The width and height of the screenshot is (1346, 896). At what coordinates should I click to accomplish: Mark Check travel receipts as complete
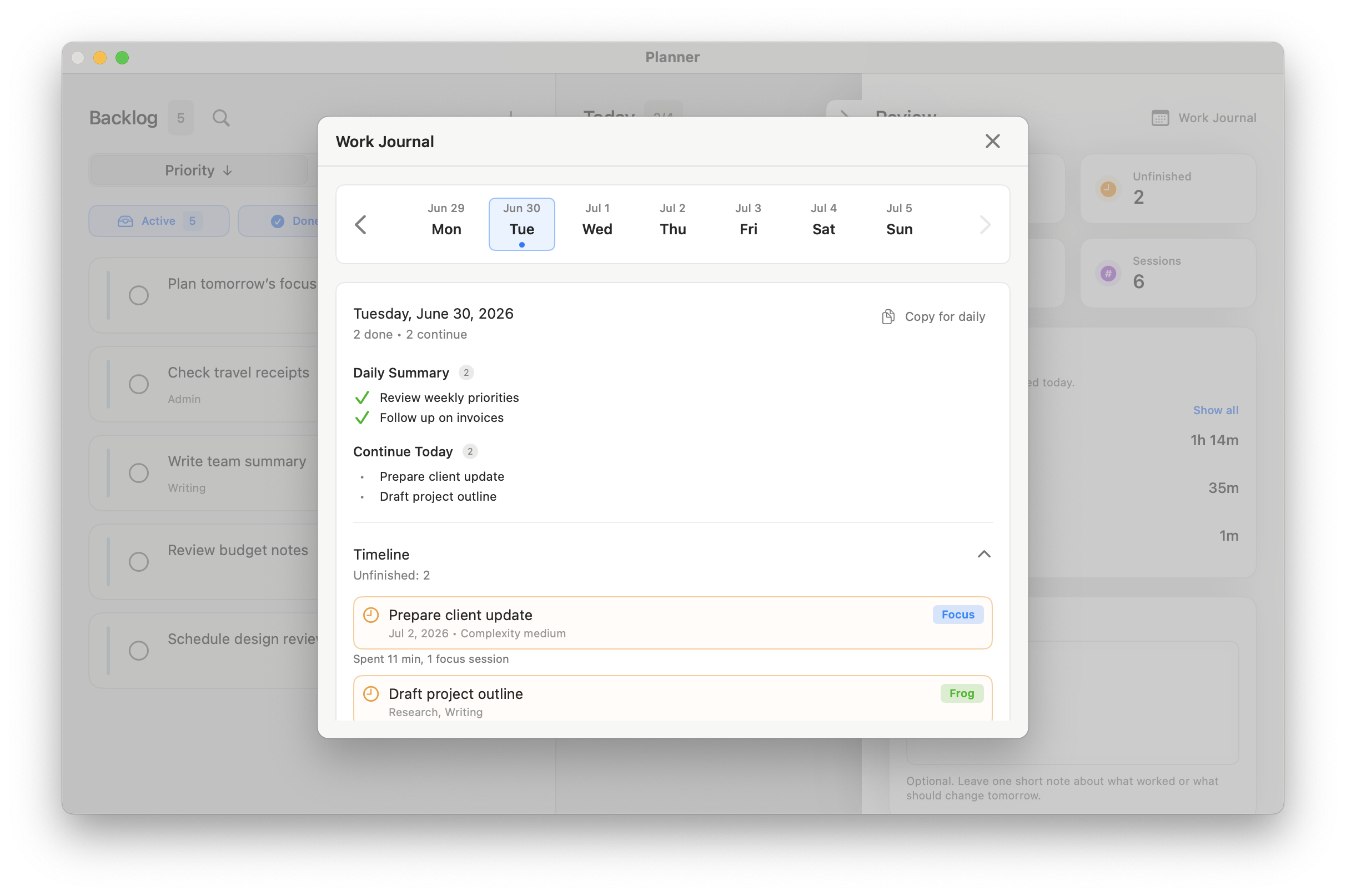click(138, 384)
